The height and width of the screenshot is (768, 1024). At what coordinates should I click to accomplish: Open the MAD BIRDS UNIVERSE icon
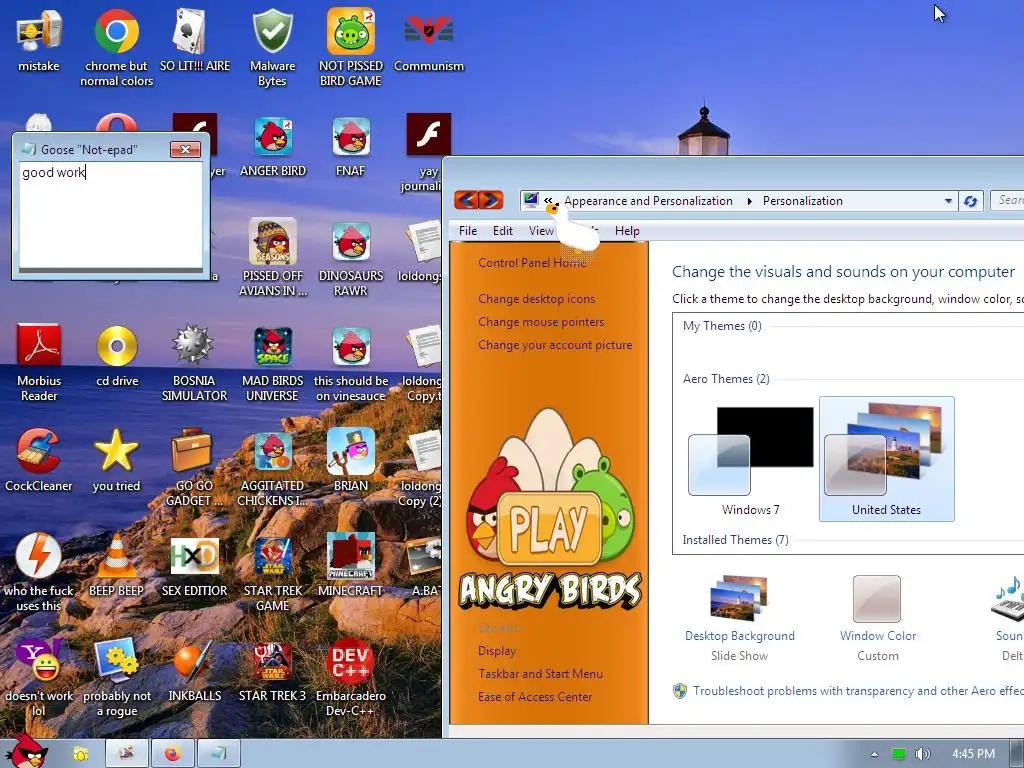272,362
